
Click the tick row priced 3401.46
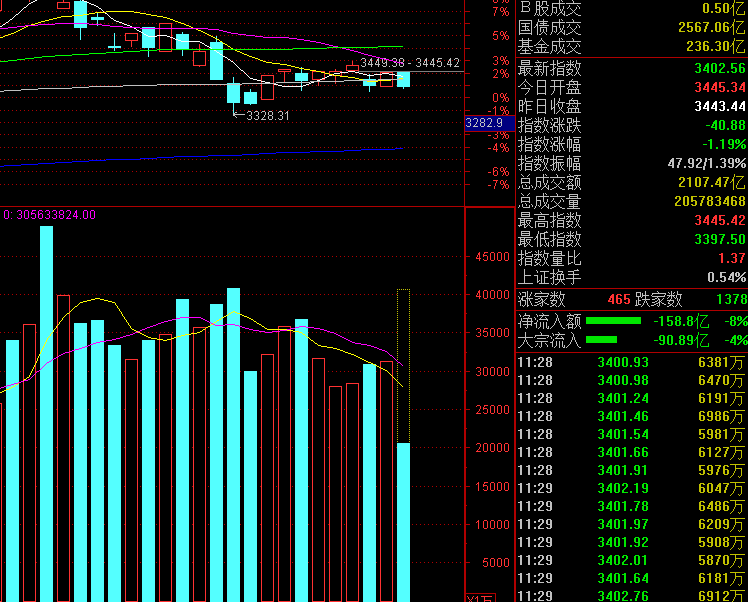631,416
